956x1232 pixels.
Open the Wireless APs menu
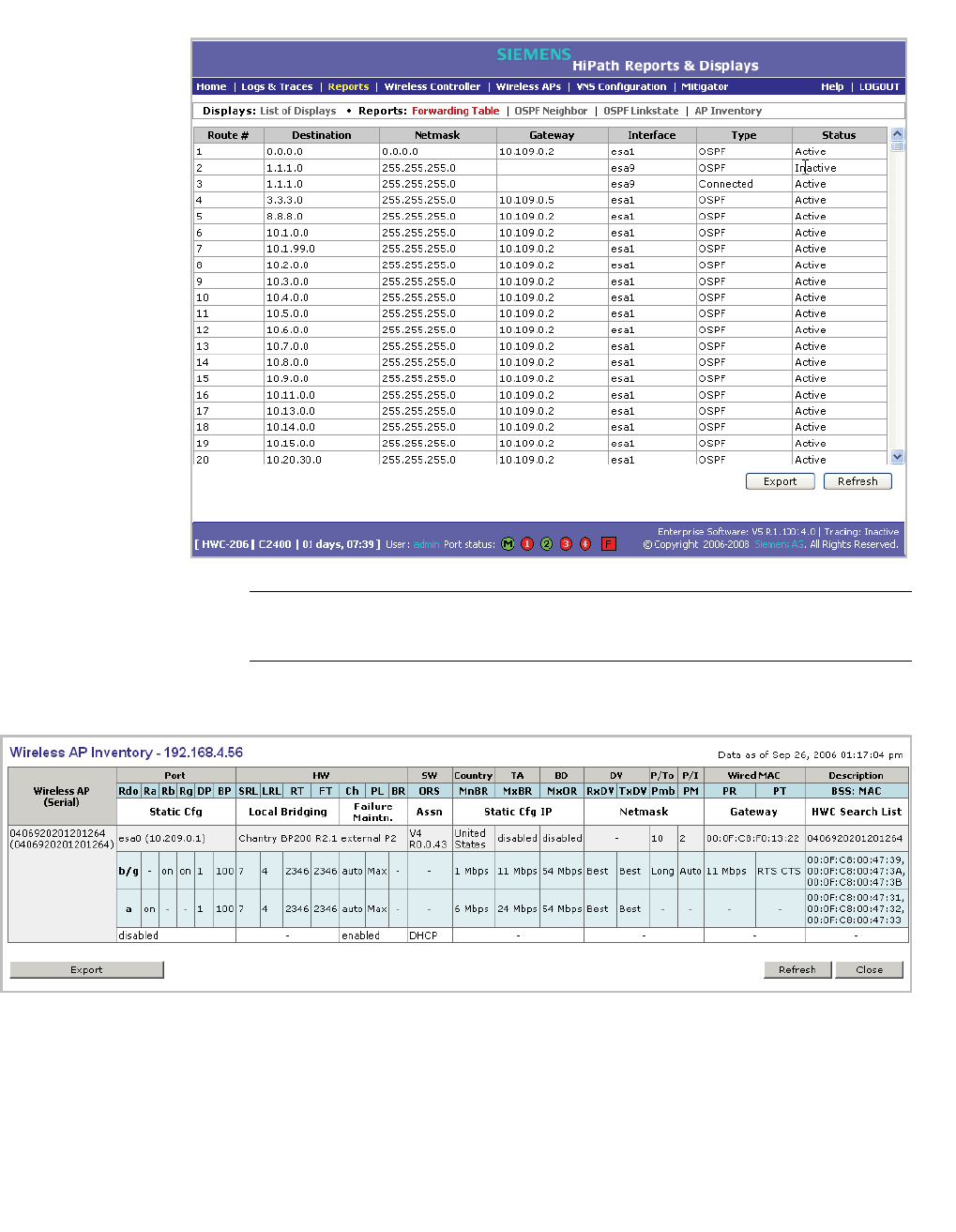[x=528, y=86]
